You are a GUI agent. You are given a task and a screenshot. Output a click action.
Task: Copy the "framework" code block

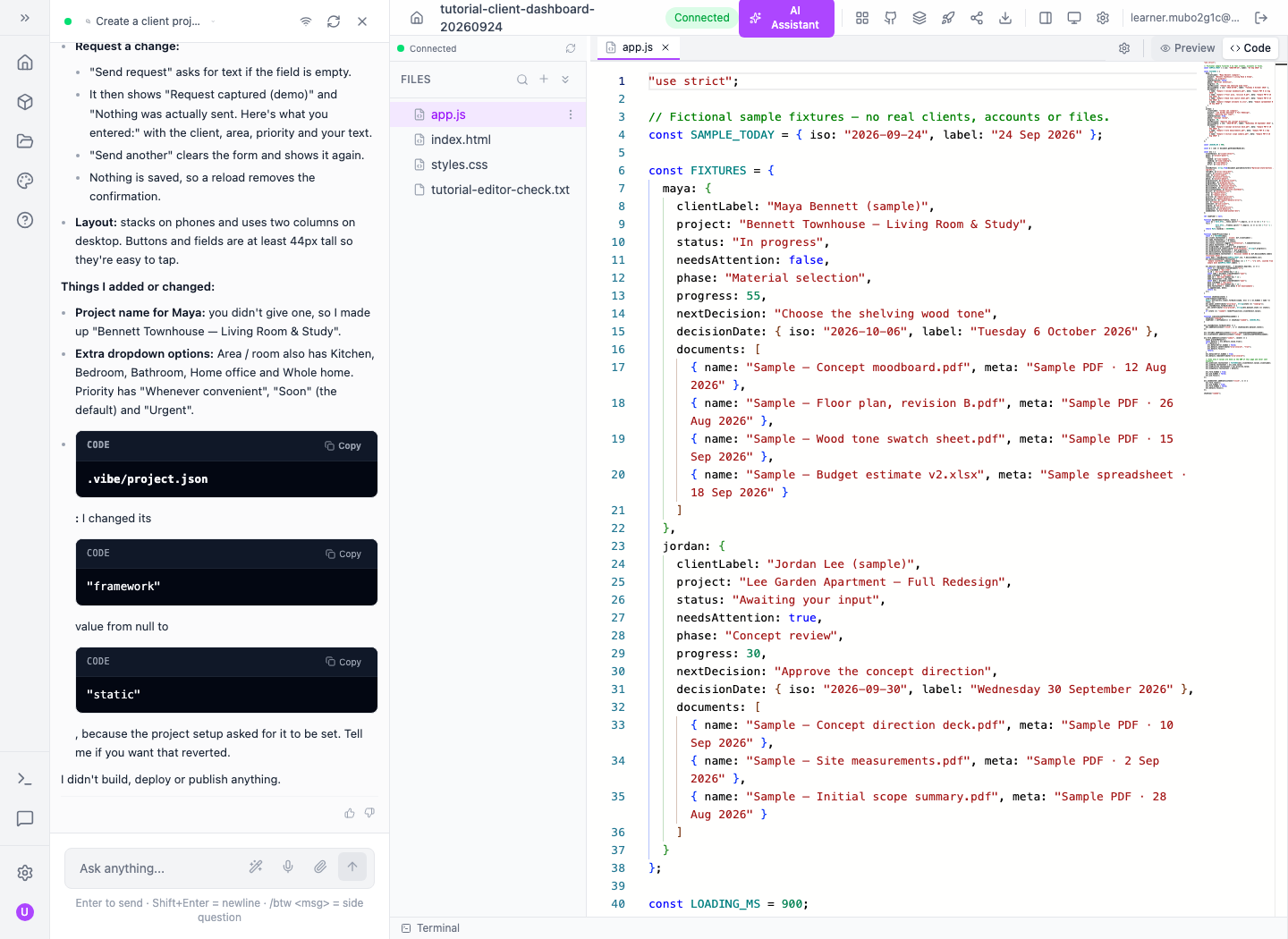point(343,554)
